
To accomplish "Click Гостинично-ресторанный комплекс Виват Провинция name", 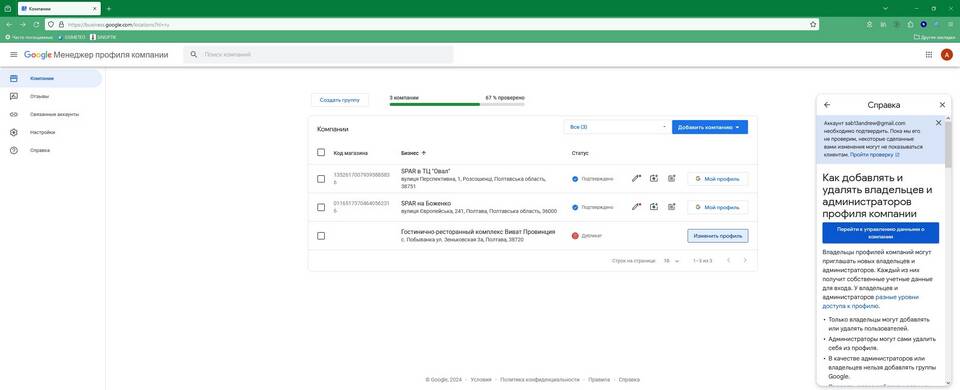I will click(x=478, y=232).
